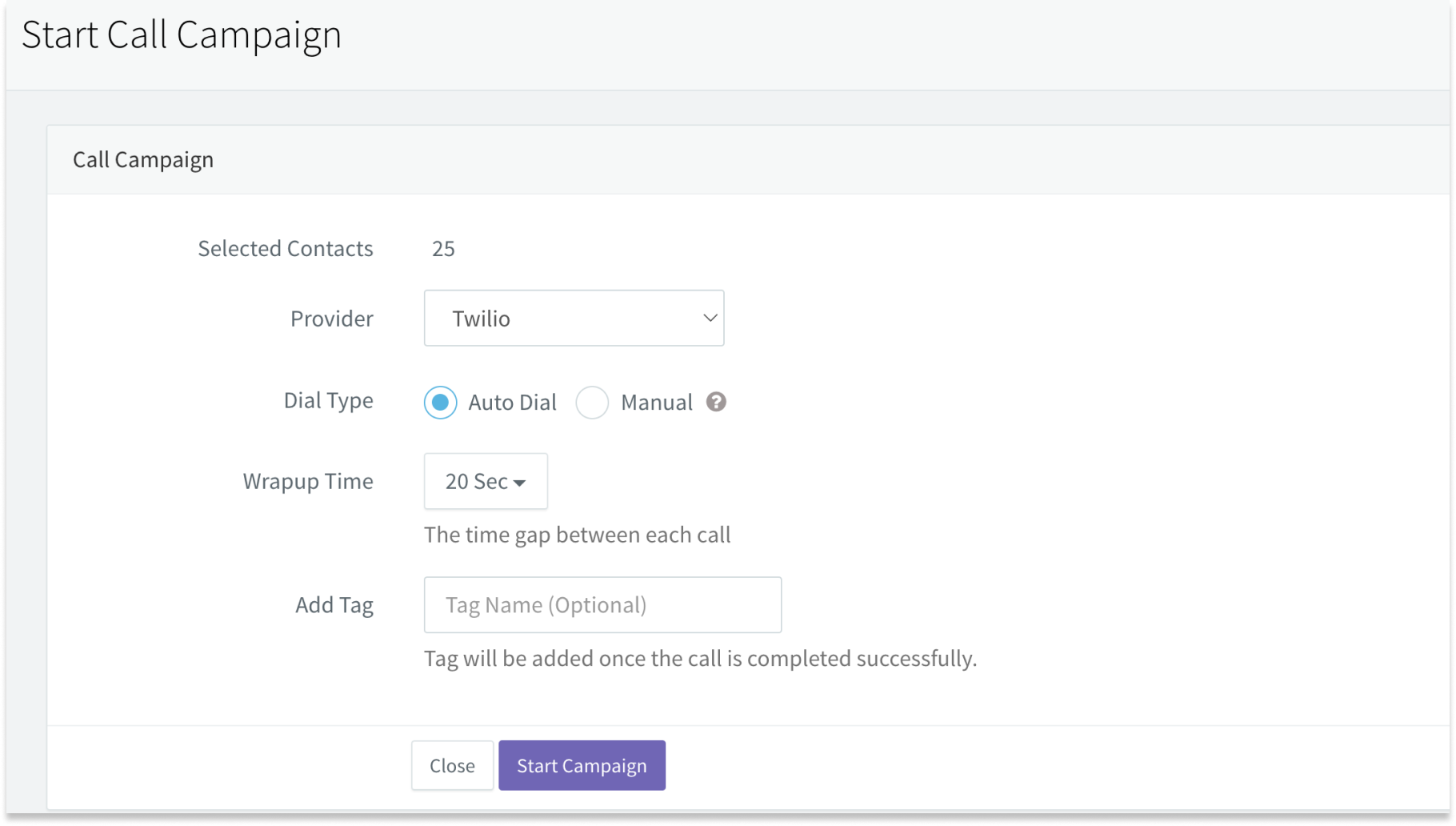Open the 20 Sec wrapup time dropdown
This screenshot has width=1456, height=826.
click(485, 481)
